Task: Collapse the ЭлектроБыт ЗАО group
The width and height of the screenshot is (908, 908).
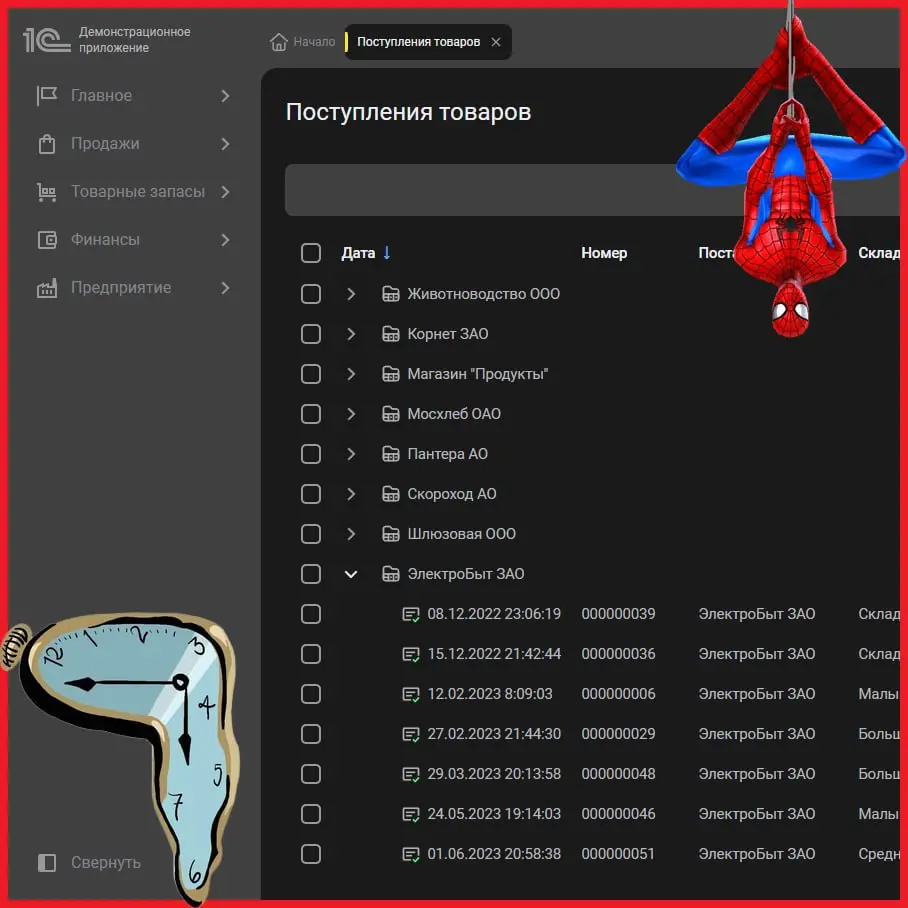Action: [351, 574]
